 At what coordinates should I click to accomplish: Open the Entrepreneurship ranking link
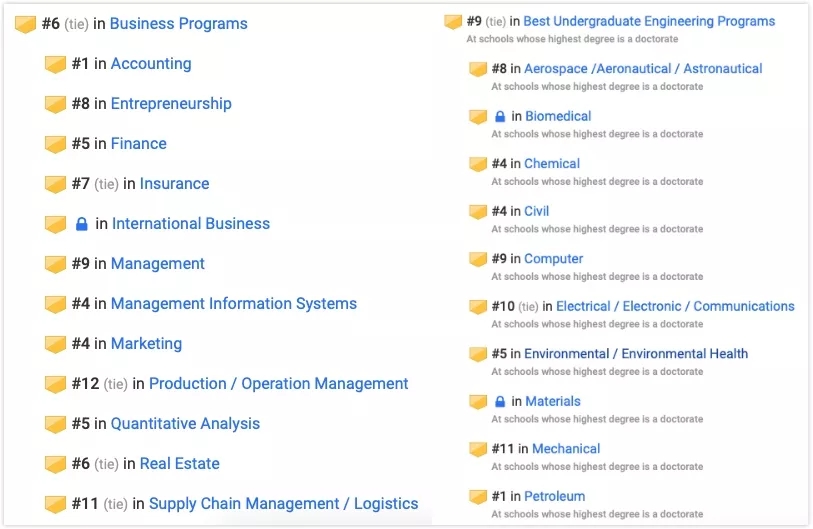(x=171, y=104)
